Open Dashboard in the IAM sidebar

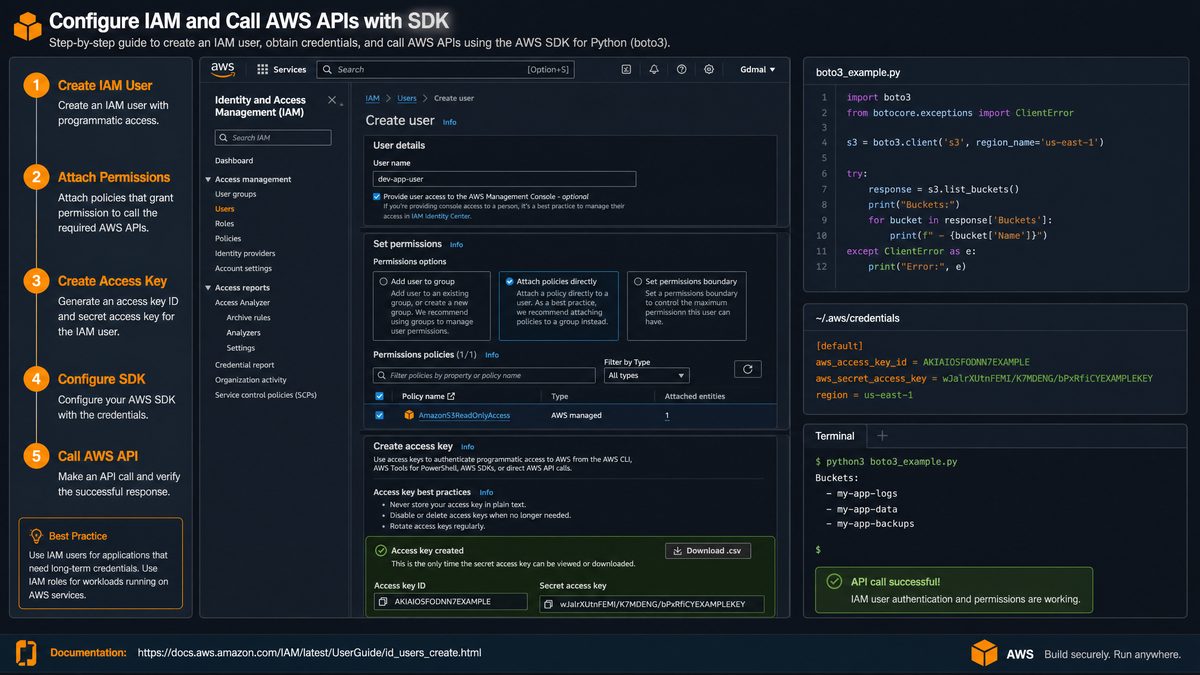[234, 160]
